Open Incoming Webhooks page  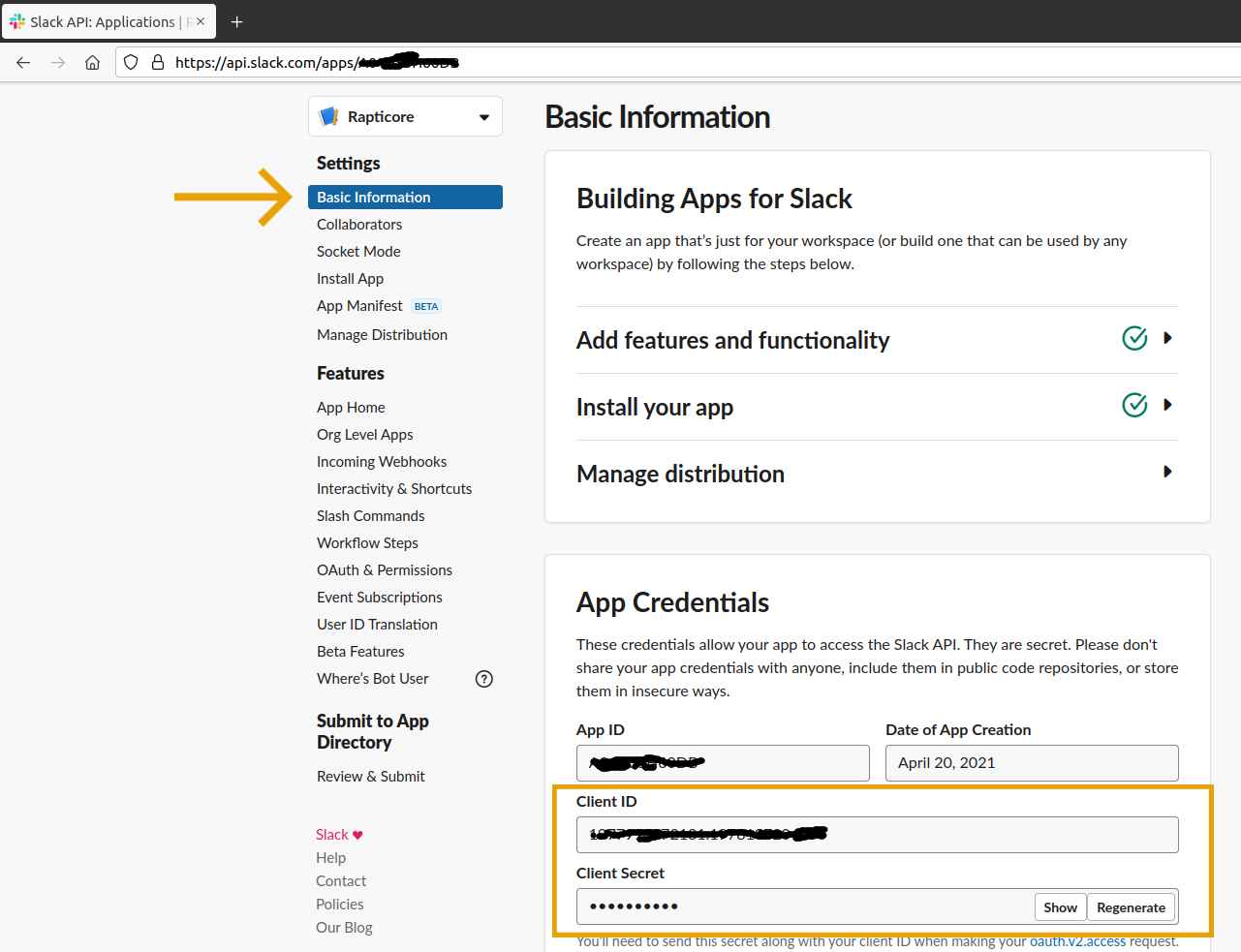coord(382,462)
